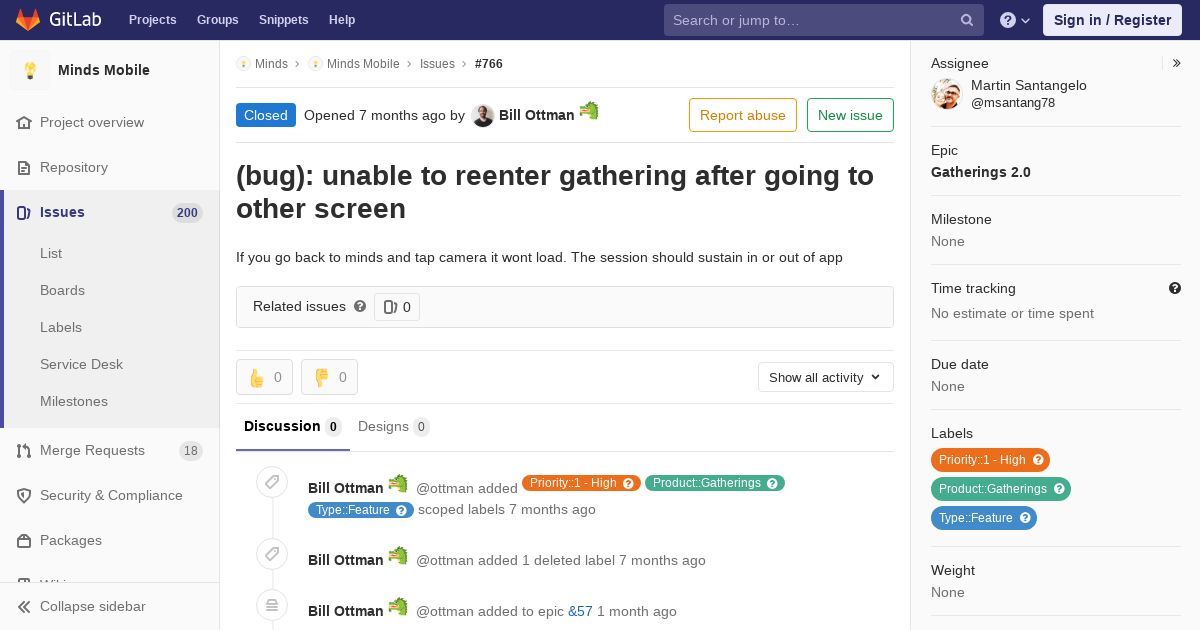1200x630 pixels.
Task: Click the #766 breadcrumb
Action: click(489, 64)
